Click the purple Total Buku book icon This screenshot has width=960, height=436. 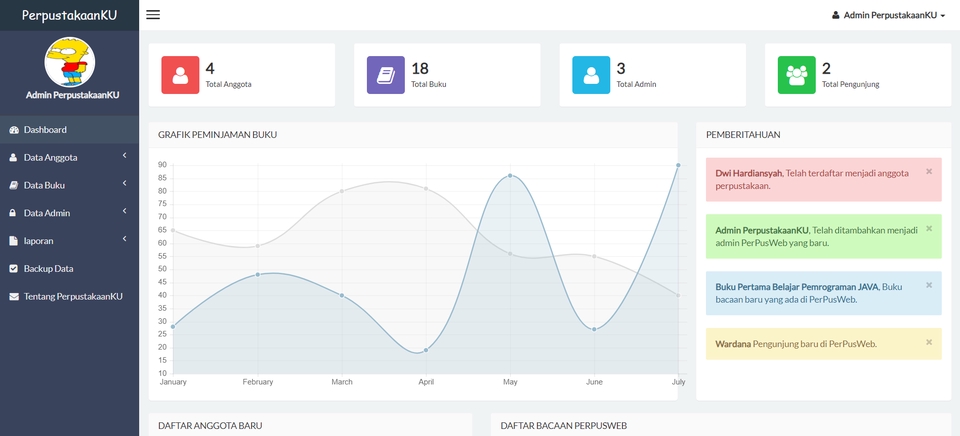tap(386, 75)
